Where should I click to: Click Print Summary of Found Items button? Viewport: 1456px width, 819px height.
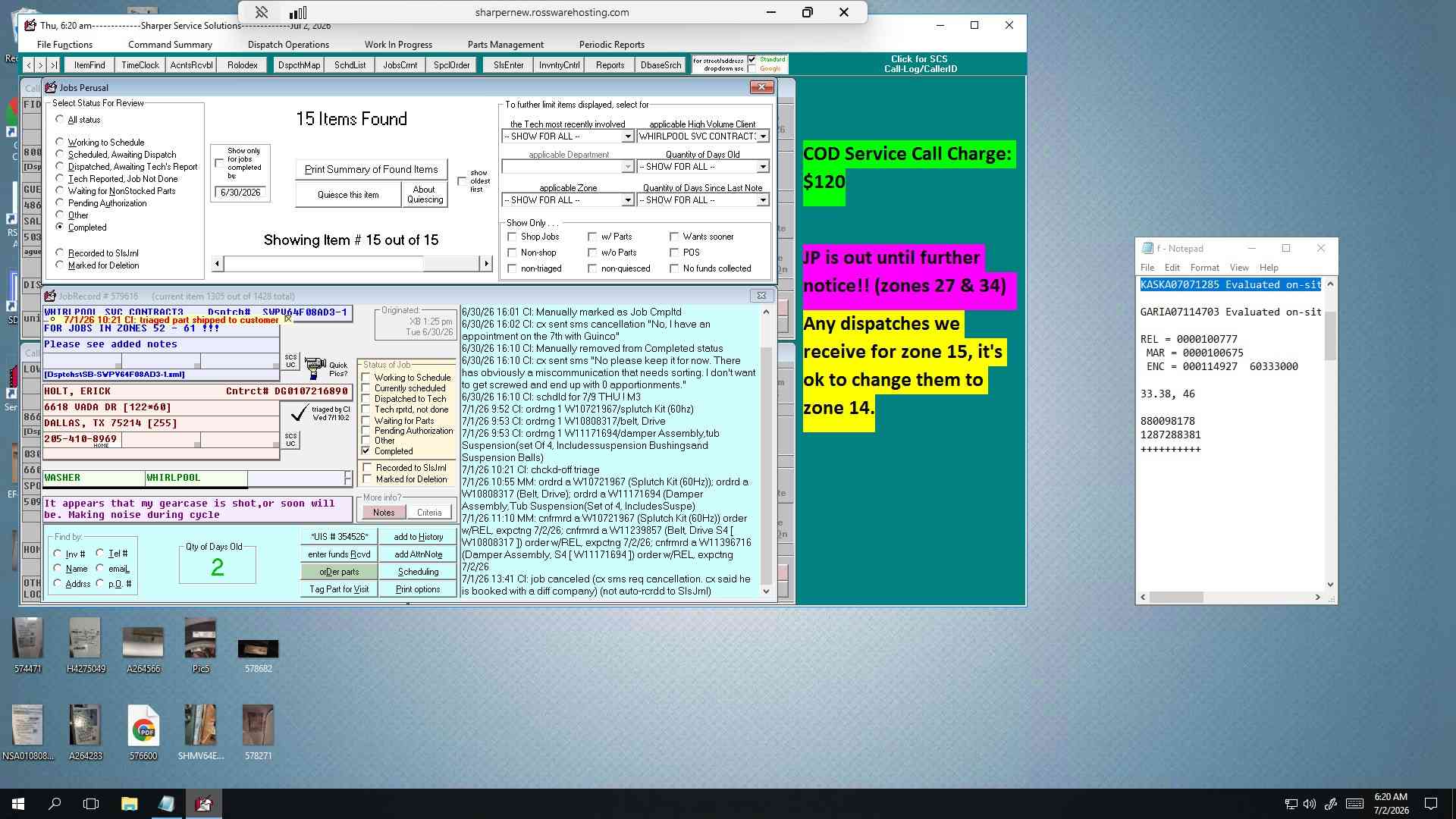pos(371,169)
